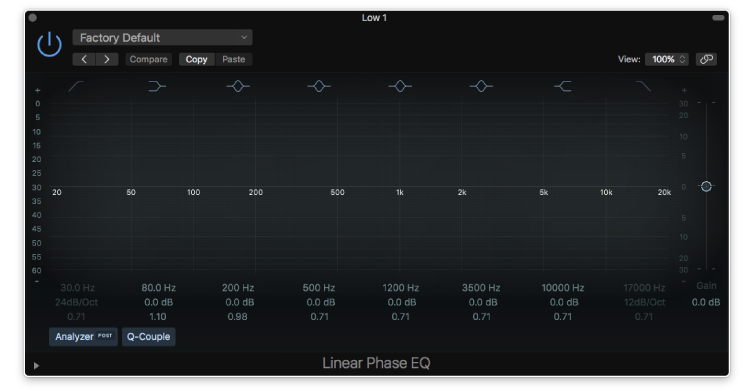This screenshot has width=754, height=391.
Task: Click the 1200 Hz frequency value
Action: [401, 288]
